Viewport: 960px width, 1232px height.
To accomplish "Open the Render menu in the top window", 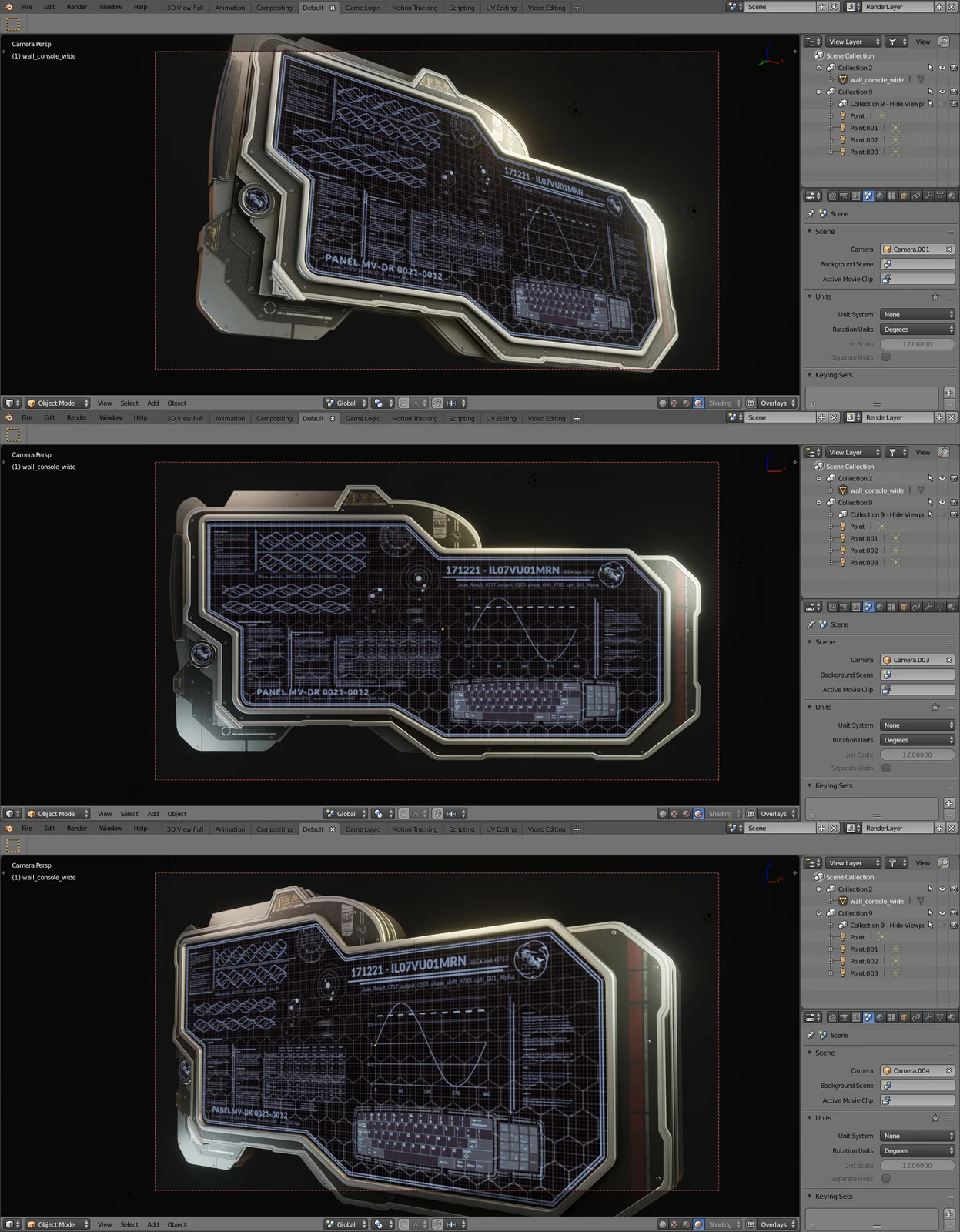I will click(x=77, y=7).
